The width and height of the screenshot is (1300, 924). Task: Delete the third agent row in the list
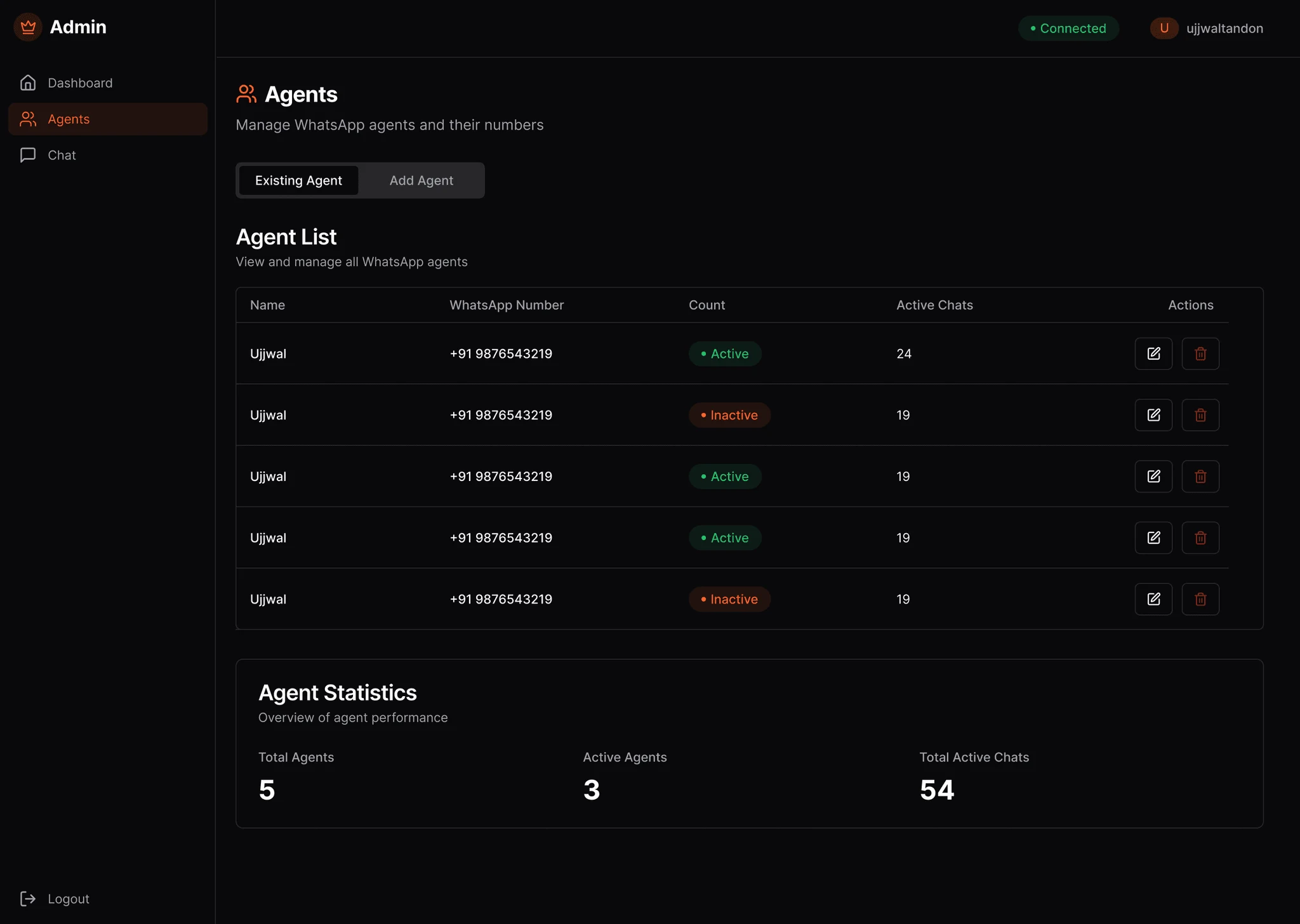pos(1200,477)
